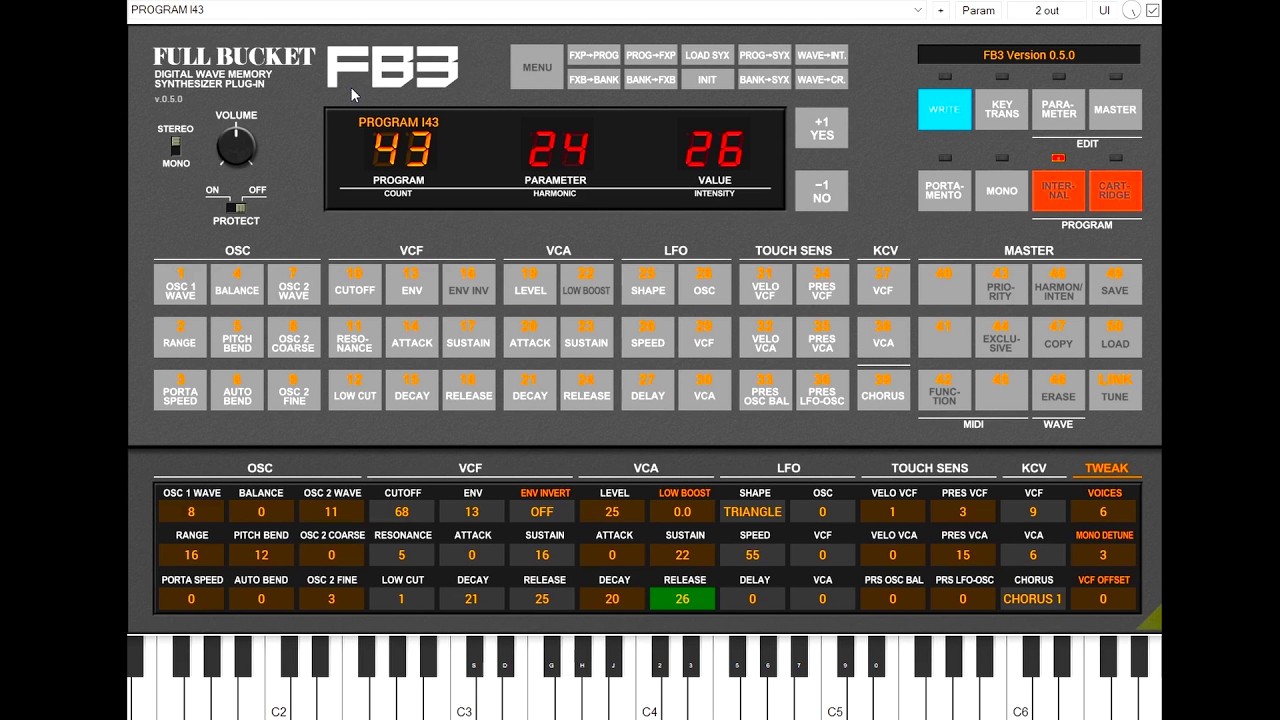The height and width of the screenshot is (720, 1280).
Task: Select parameter 10 CUTOFF
Action: (355, 284)
